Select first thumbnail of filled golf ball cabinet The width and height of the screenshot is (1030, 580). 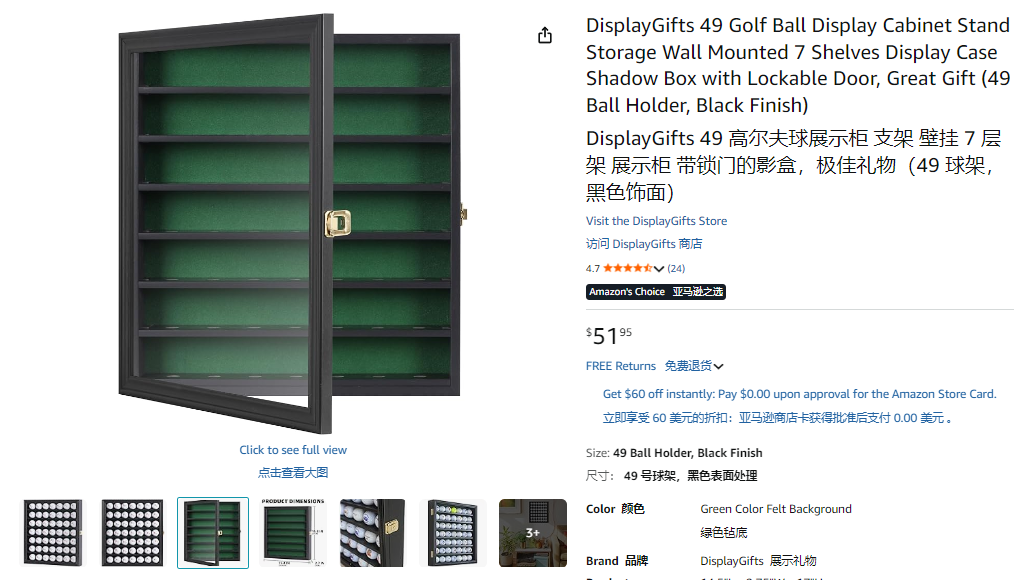point(53,533)
